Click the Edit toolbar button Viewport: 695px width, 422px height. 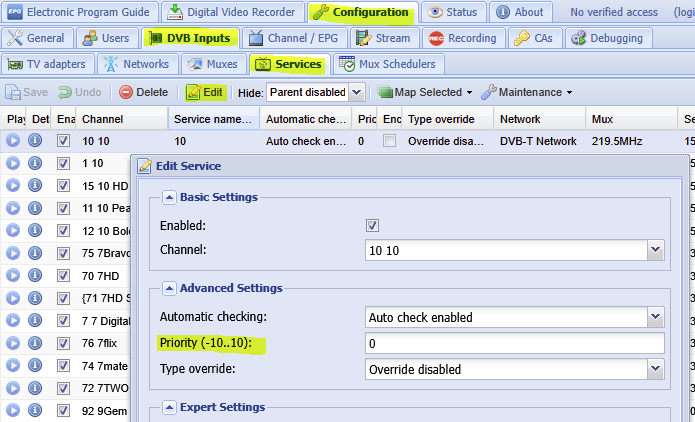[x=205, y=92]
